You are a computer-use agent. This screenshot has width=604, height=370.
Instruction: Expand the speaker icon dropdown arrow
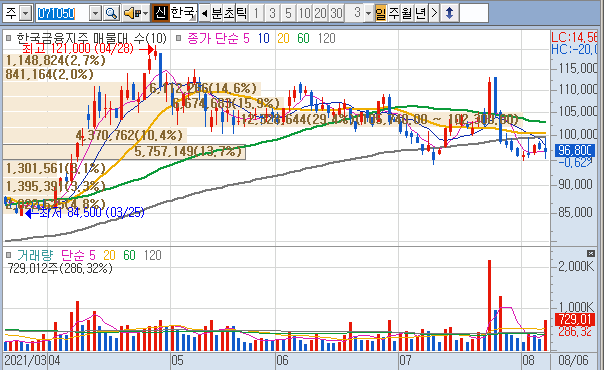tap(145, 13)
